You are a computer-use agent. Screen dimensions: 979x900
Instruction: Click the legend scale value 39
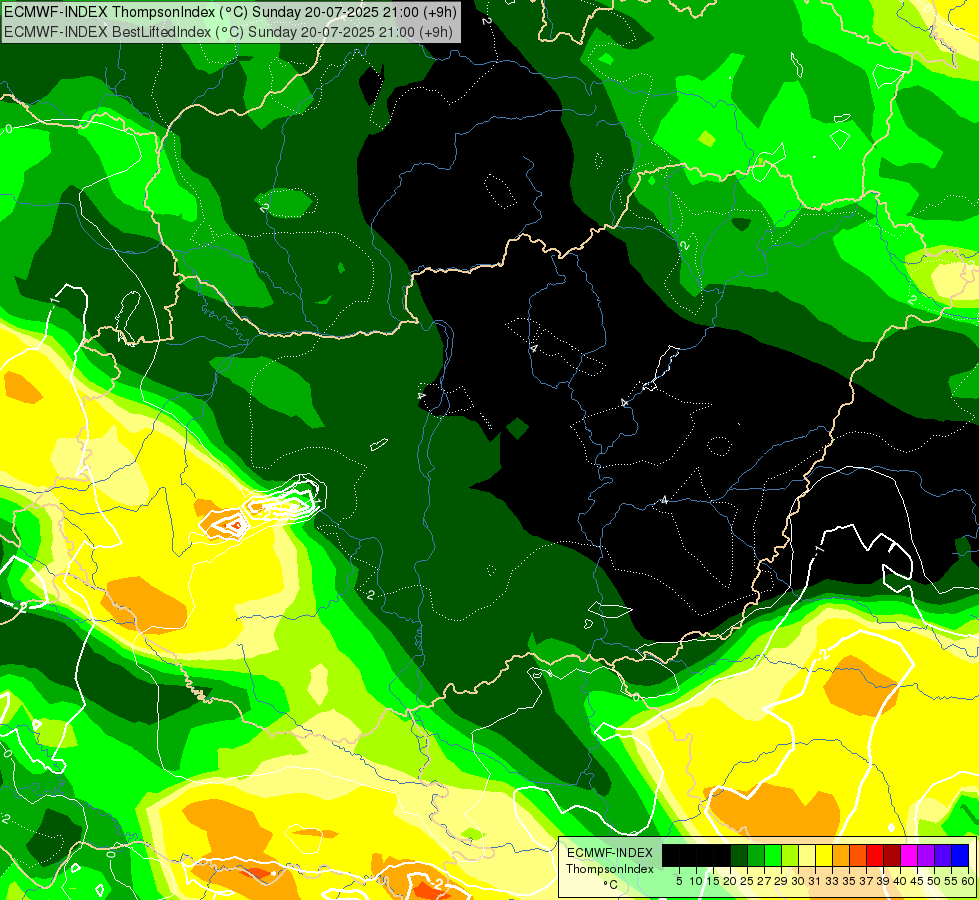[x=883, y=881]
